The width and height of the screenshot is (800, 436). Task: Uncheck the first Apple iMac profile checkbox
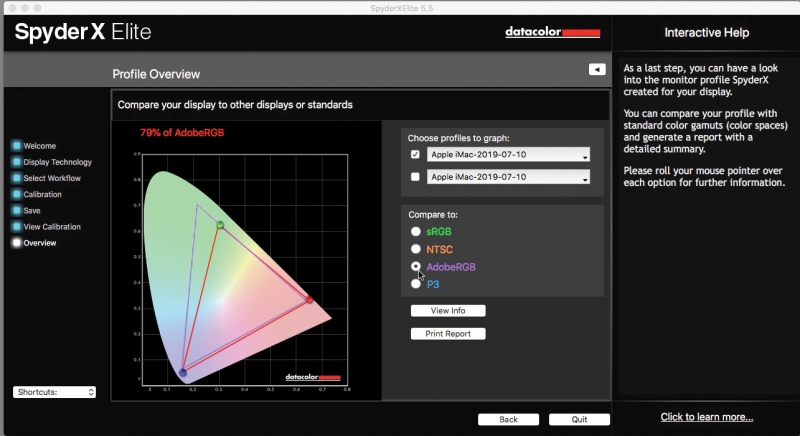point(415,154)
